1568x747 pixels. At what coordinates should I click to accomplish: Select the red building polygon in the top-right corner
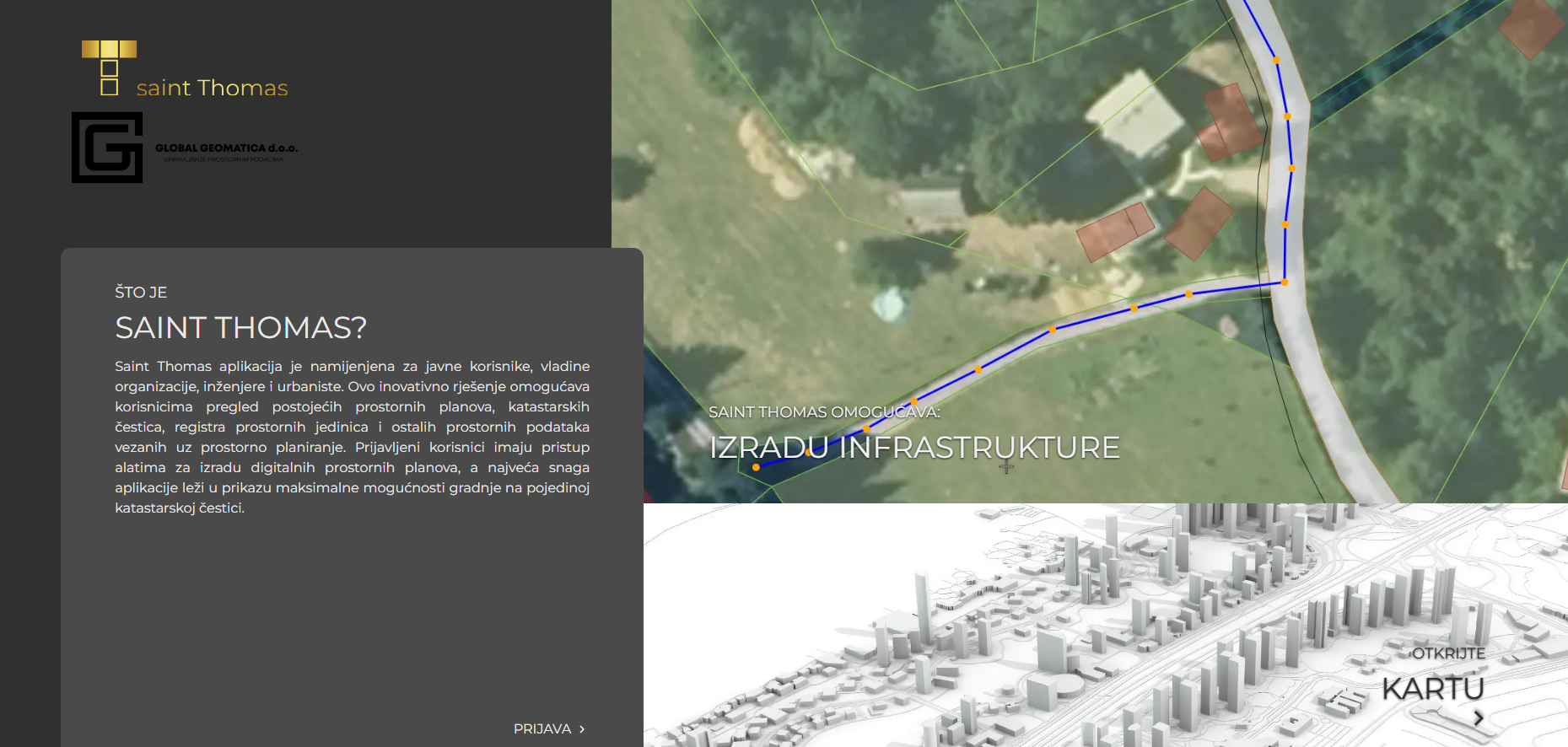pos(1531,25)
